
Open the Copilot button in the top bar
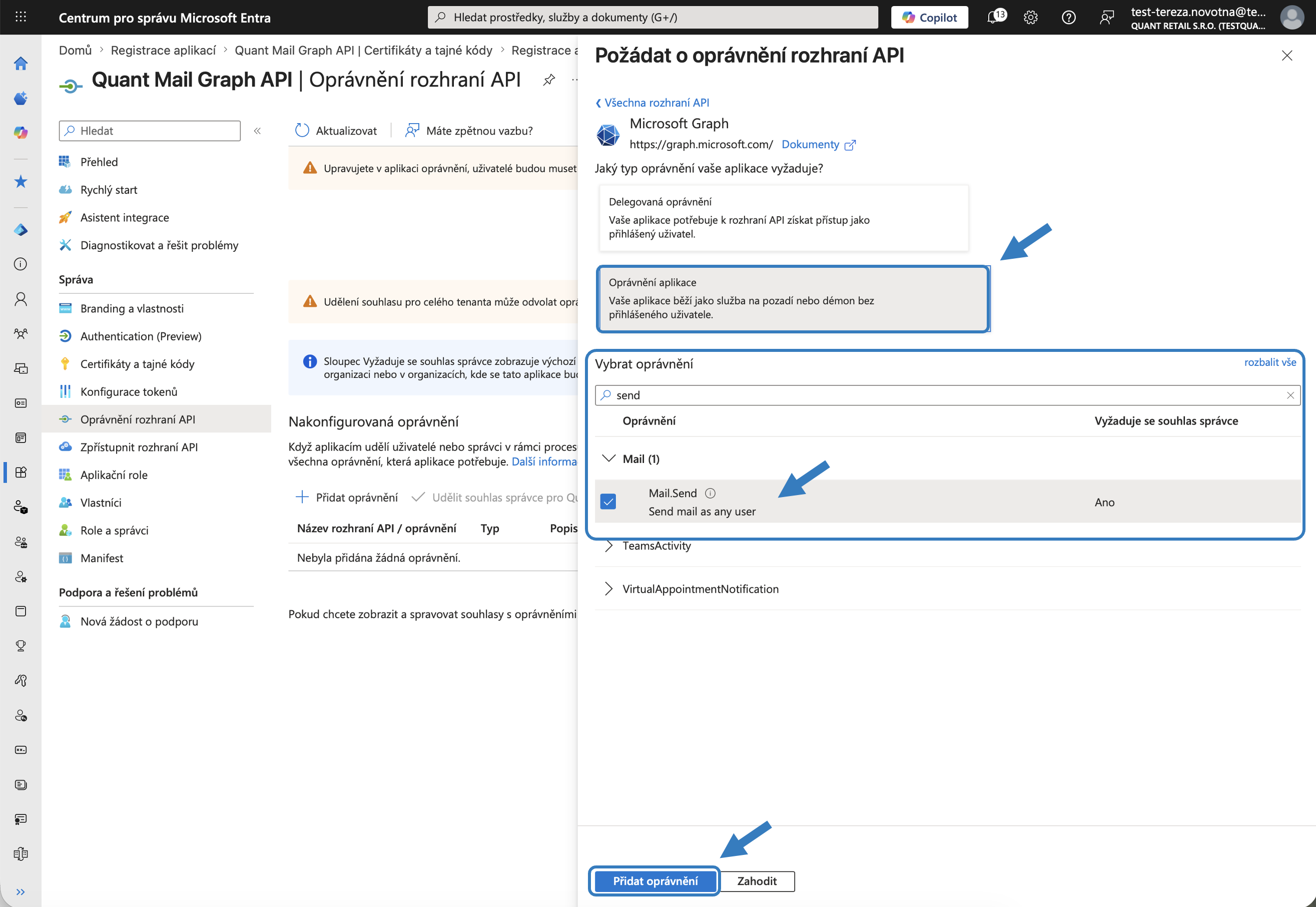tap(929, 17)
